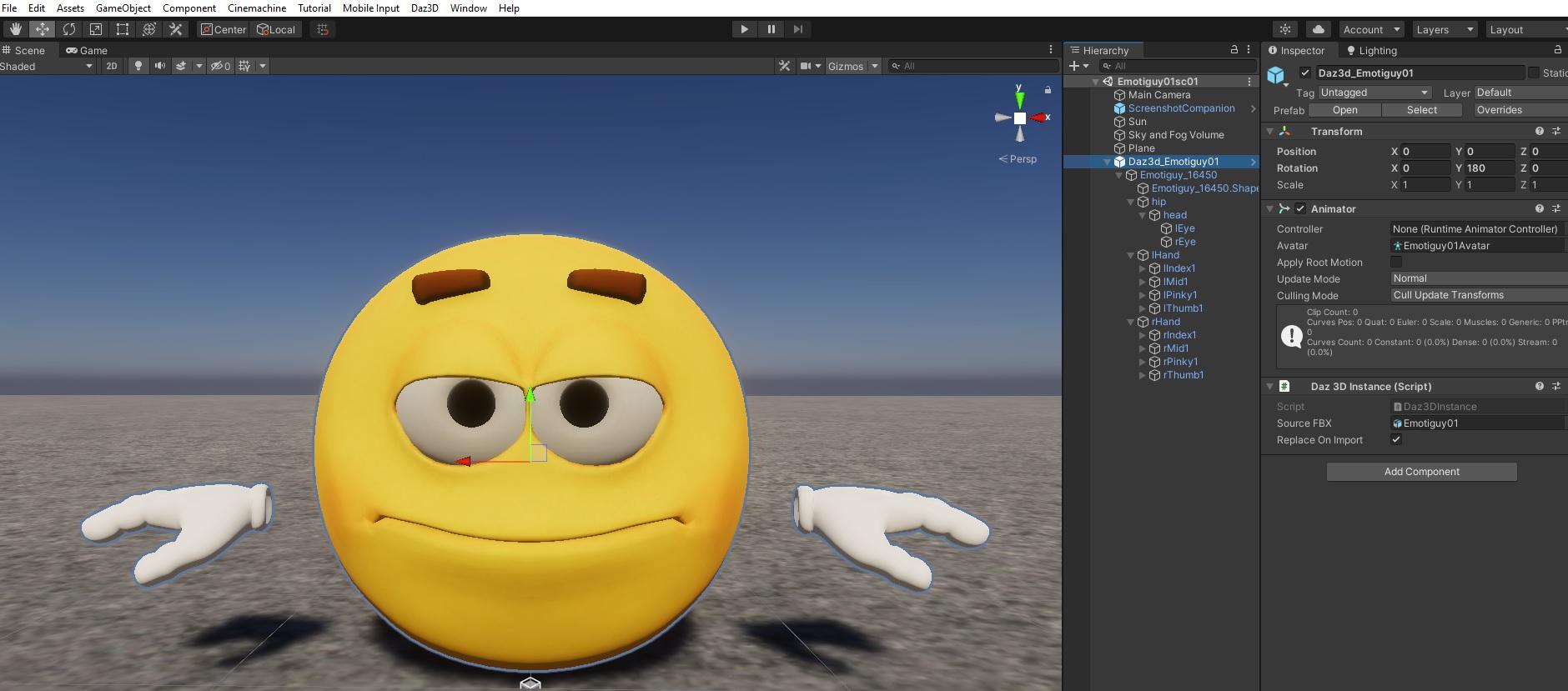
Task: Toggle 2D view mode
Action: (x=111, y=66)
